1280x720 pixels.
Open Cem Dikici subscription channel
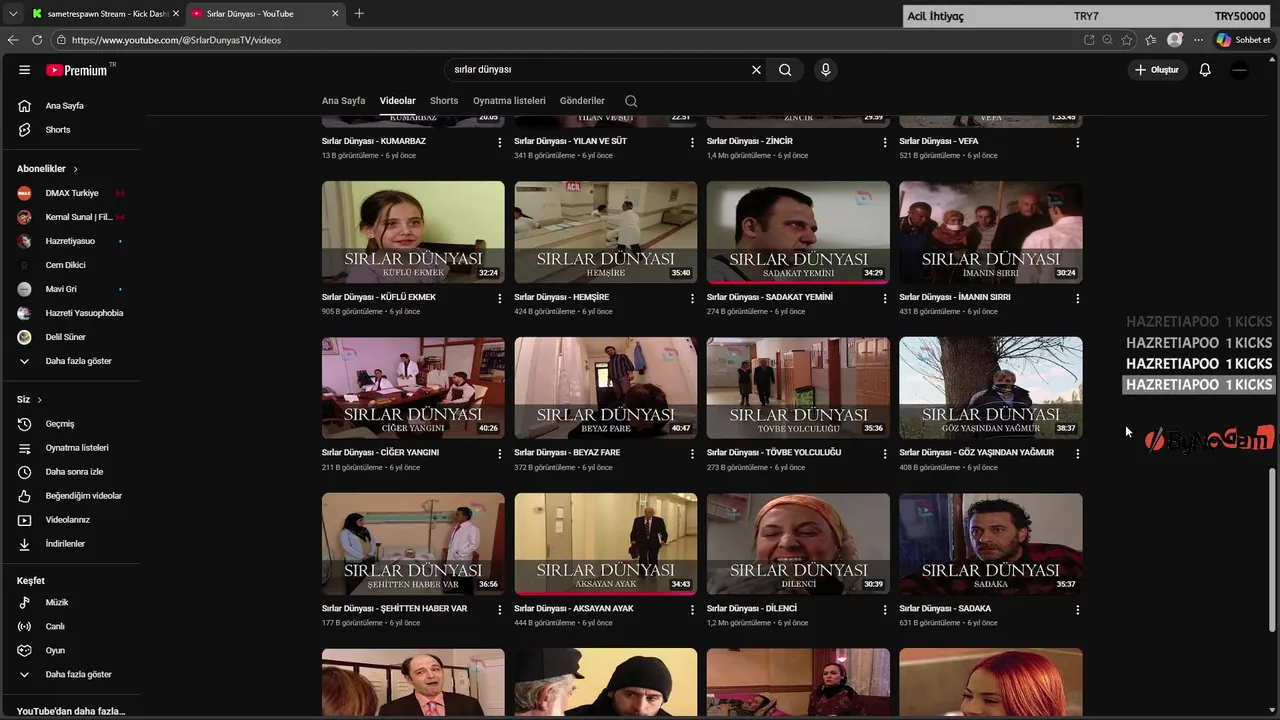point(65,265)
